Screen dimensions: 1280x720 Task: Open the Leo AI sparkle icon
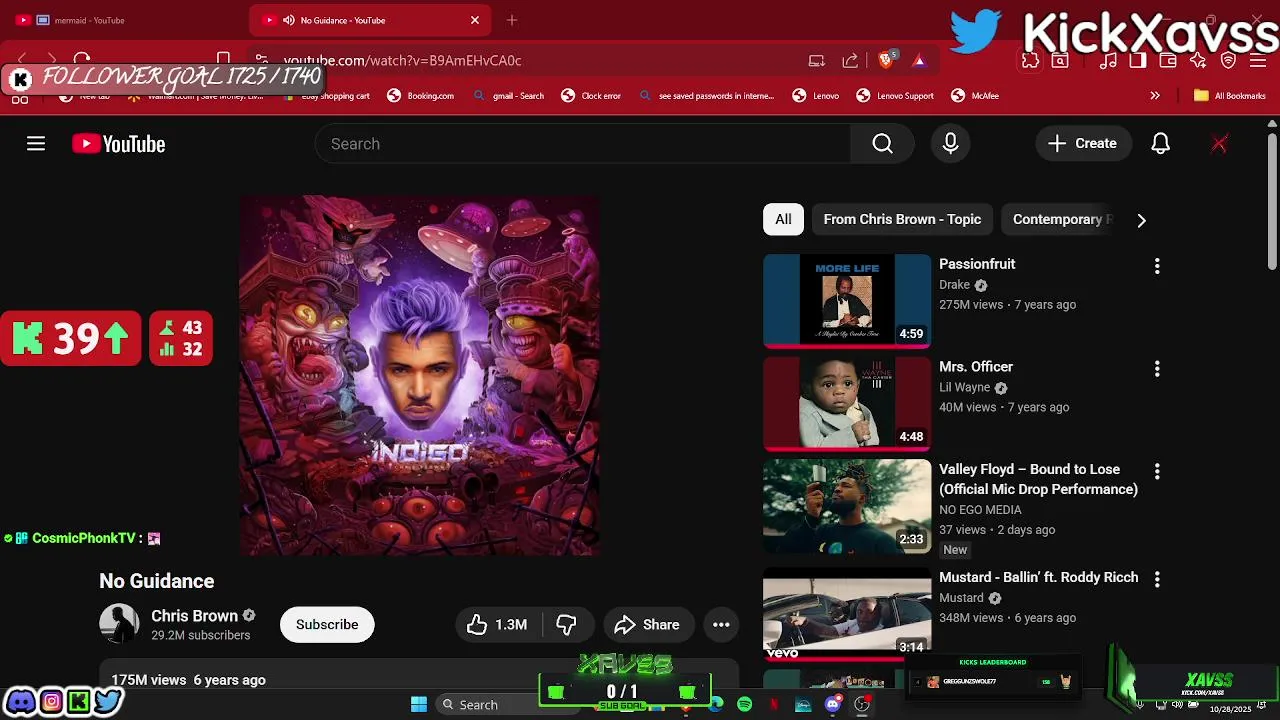[x=1198, y=61]
